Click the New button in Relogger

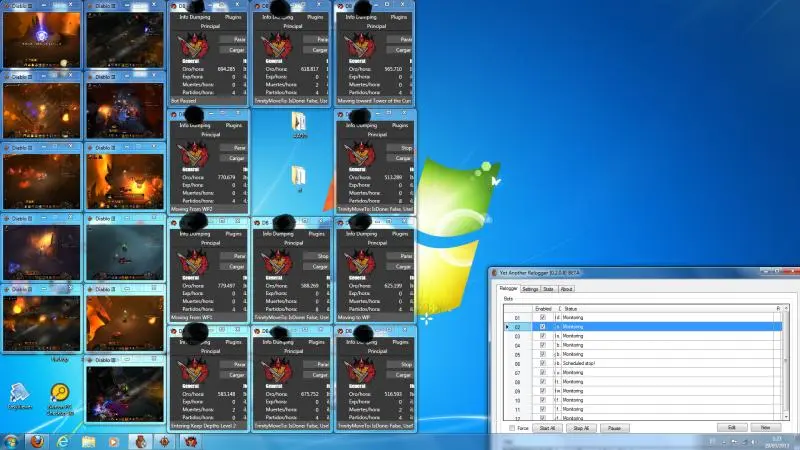click(765, 428)
